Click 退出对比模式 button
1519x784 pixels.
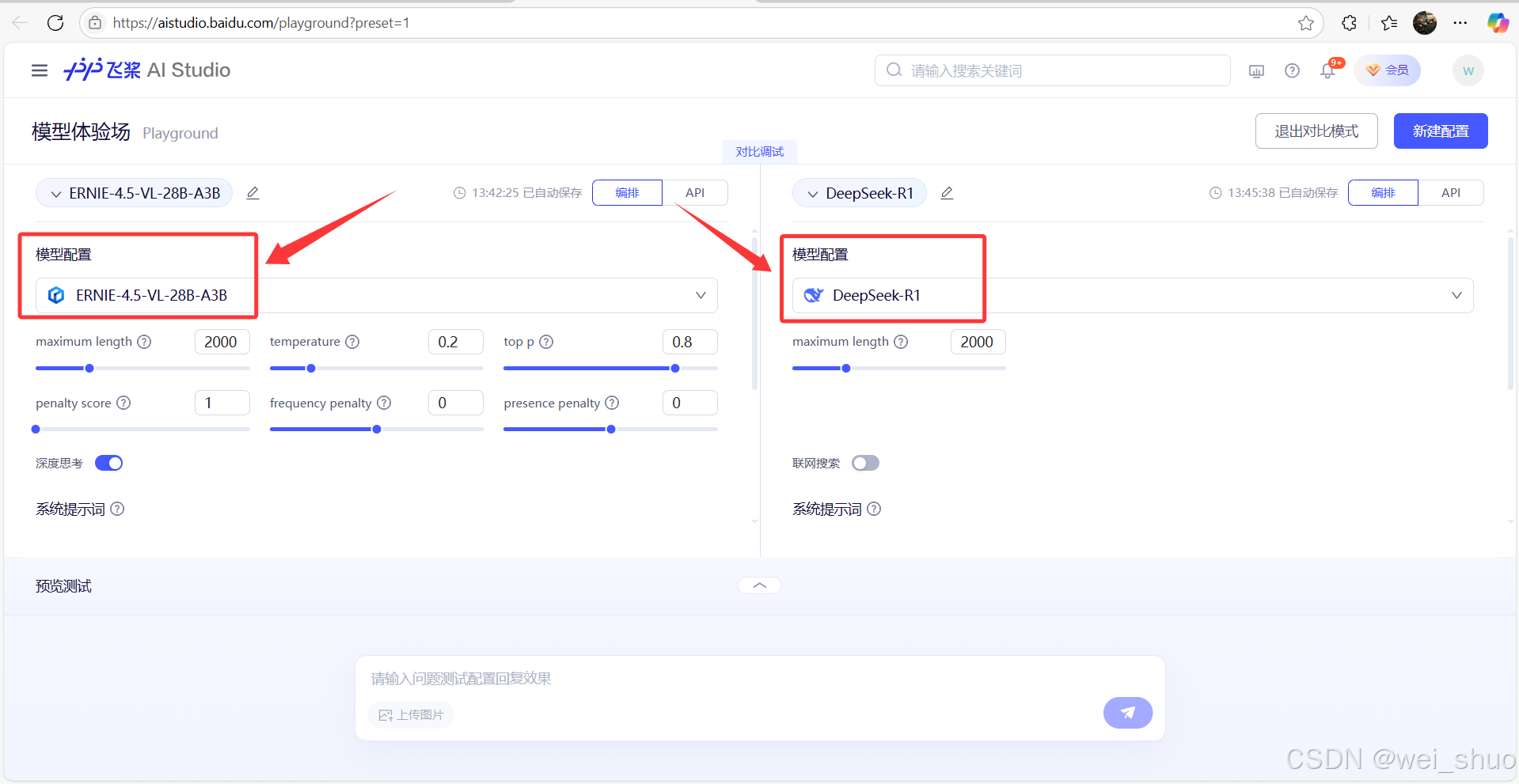pyautogui.click(x=1316, y=131)
